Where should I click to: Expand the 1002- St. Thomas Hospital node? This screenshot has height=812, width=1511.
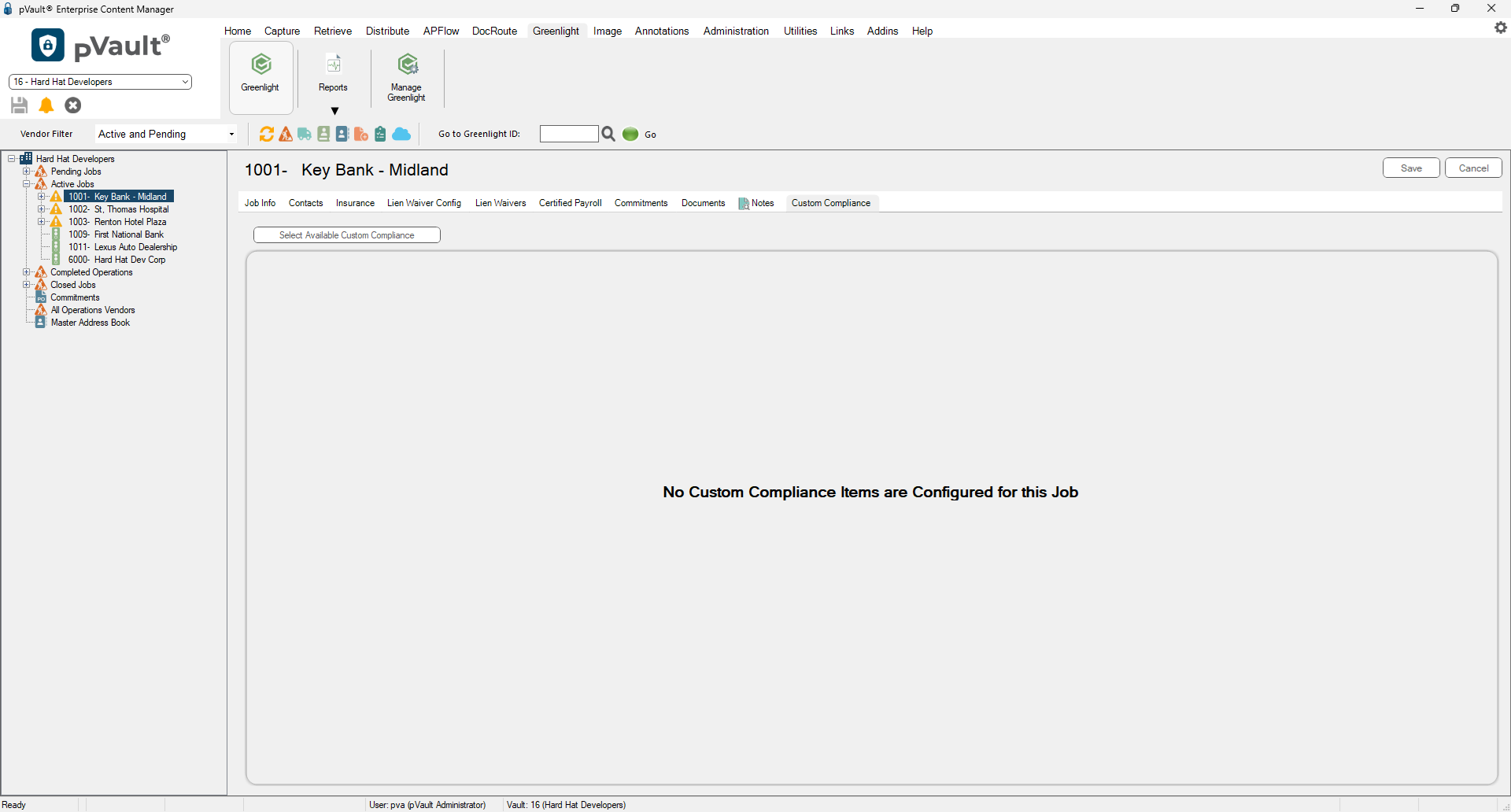(42, 209)
